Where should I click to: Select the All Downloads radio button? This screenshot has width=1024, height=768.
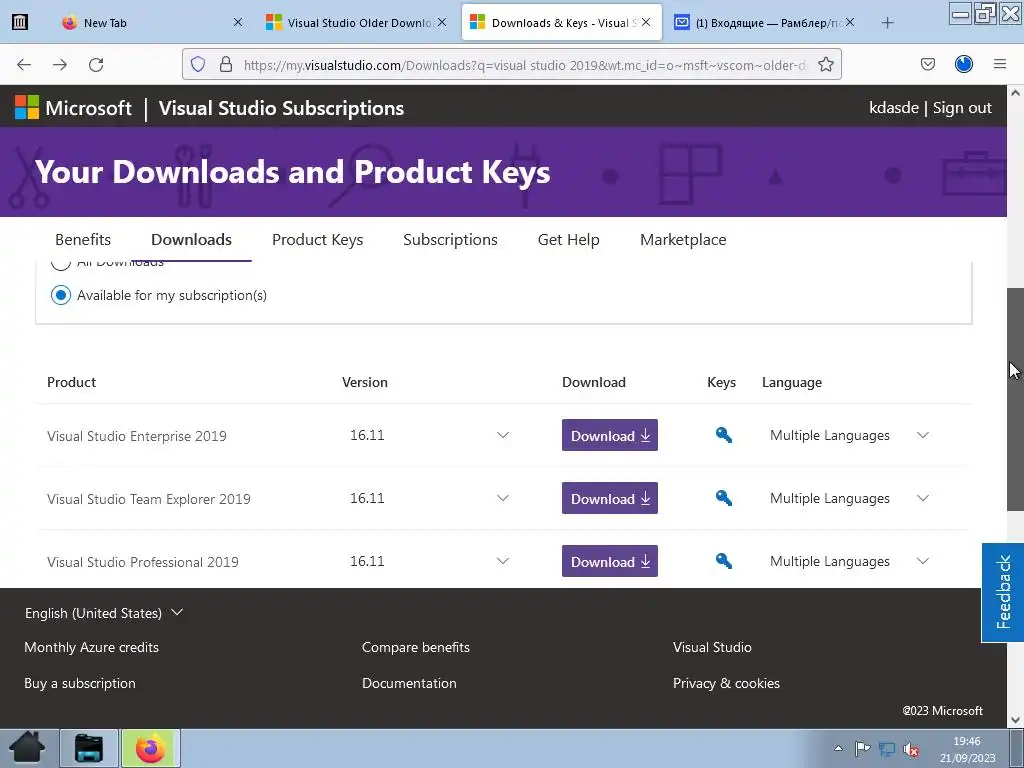(x=61, y=263)
